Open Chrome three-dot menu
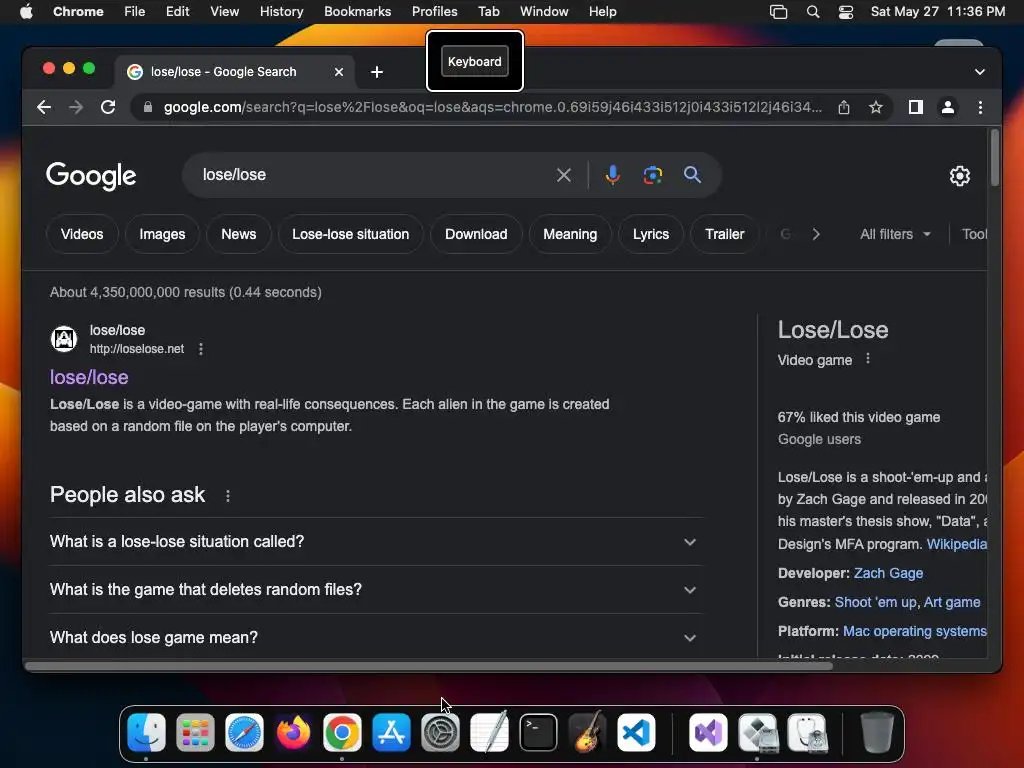The width and height of the screenshot is (1024, 768). coord(980,107)
